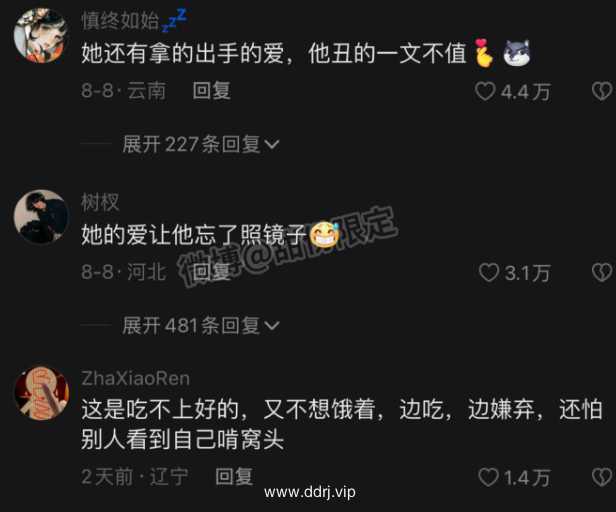The image size is (616, 512).
Task: Expand 展开227条回复 replies
Action: (x=201, y=144)
